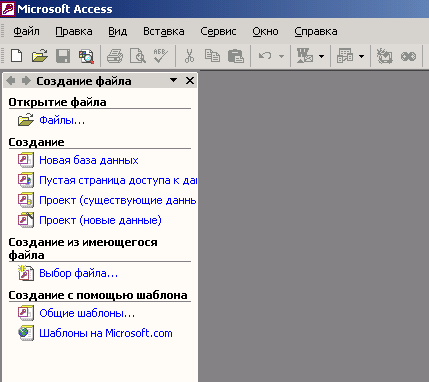Click the icon beside Пустая страница доступа
429x382 pixels.
click(26, 180)
